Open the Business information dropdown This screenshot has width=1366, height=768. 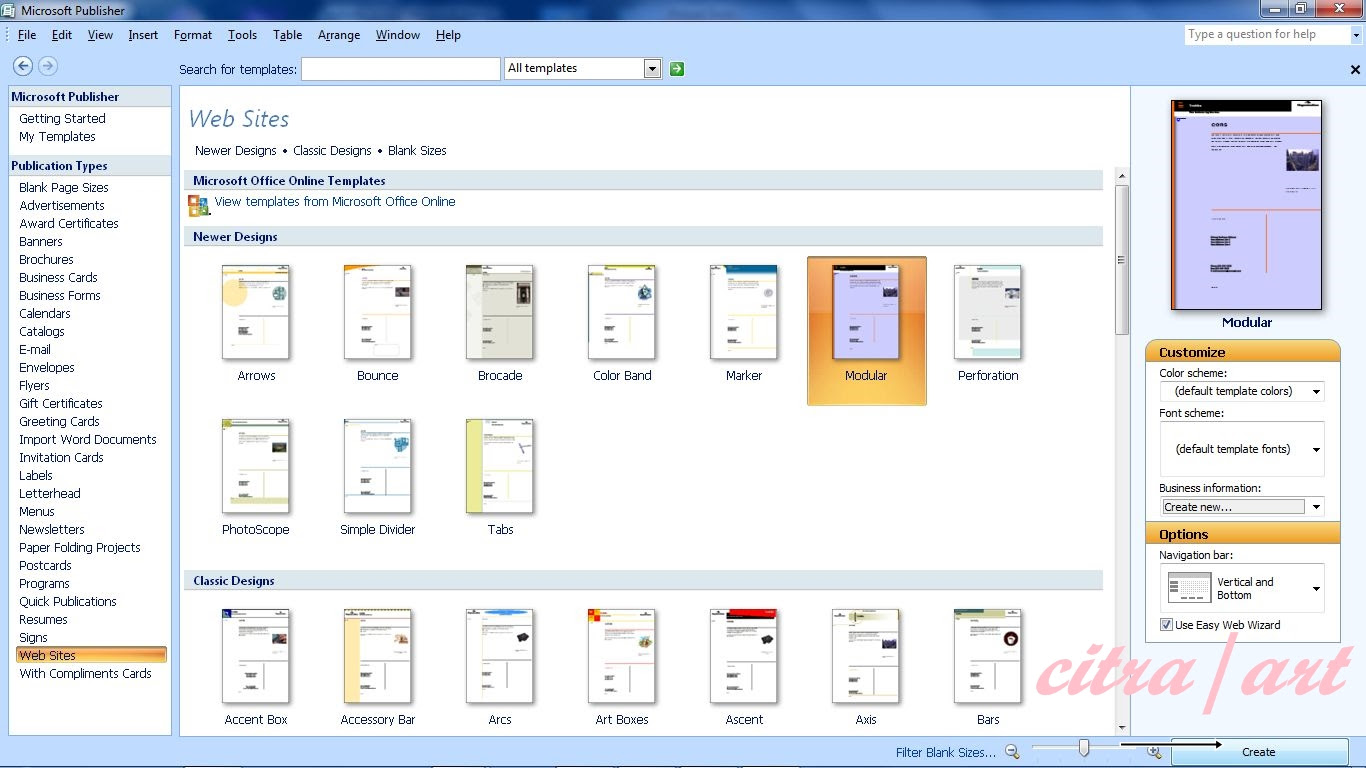coord(1316,507)
